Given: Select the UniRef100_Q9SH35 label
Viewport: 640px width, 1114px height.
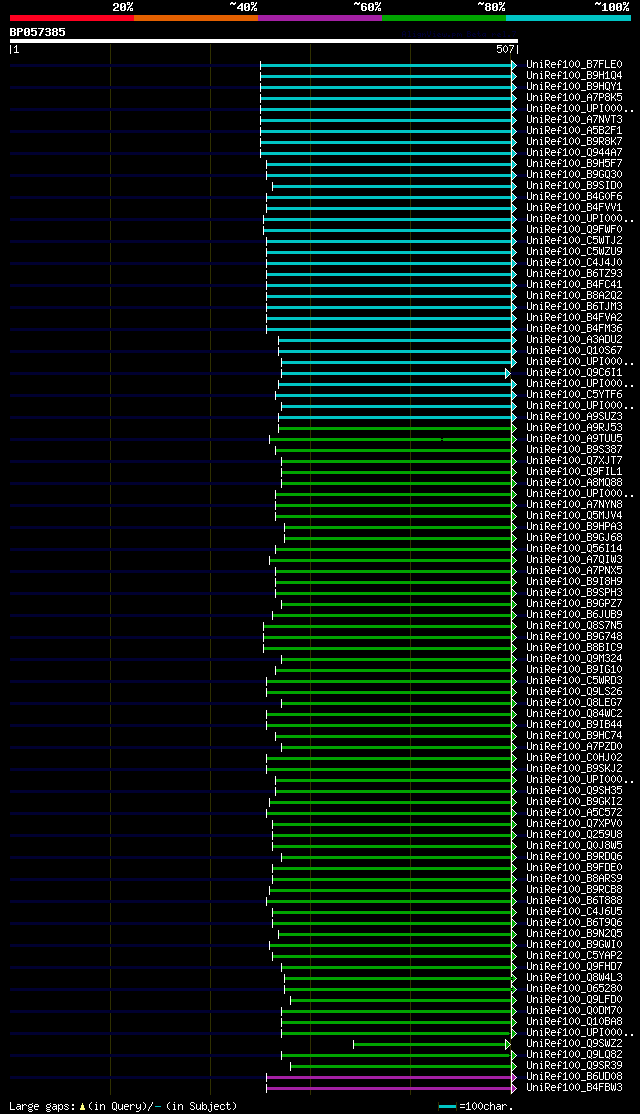Looking at the screenshot, I should (x=575, y=791).
